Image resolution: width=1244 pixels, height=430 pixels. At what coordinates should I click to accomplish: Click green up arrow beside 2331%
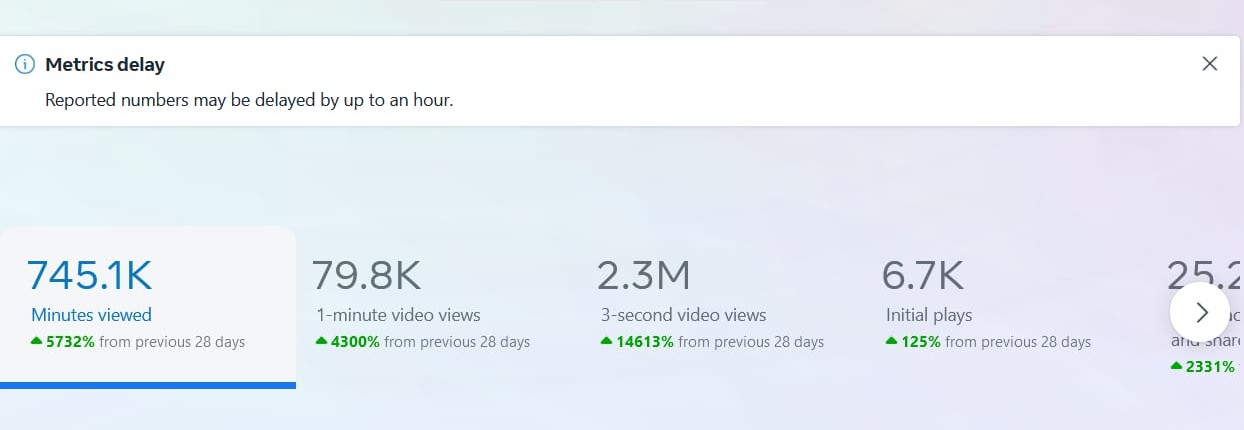pos(1177,367)
